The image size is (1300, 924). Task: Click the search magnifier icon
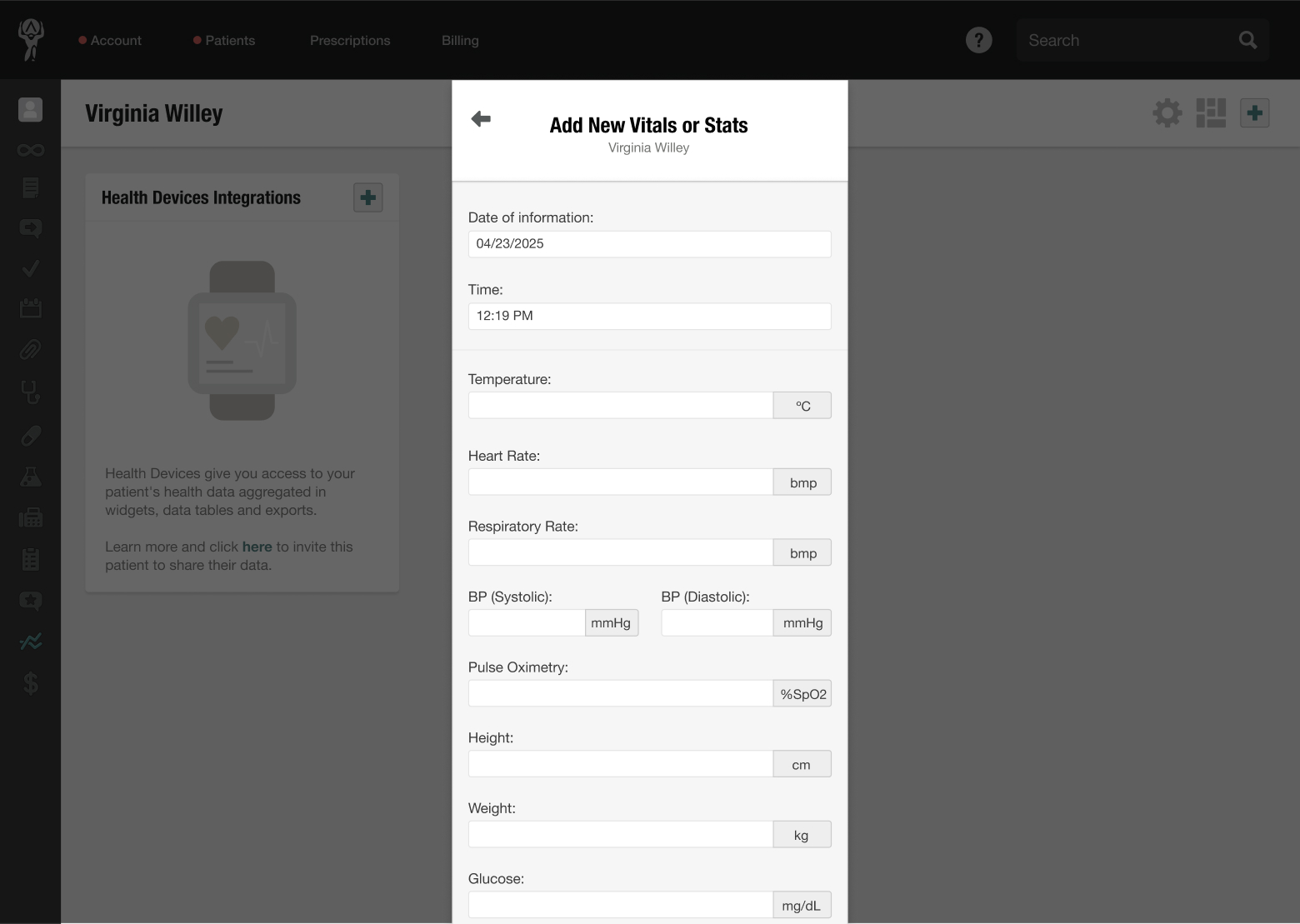click(1247, 40)
